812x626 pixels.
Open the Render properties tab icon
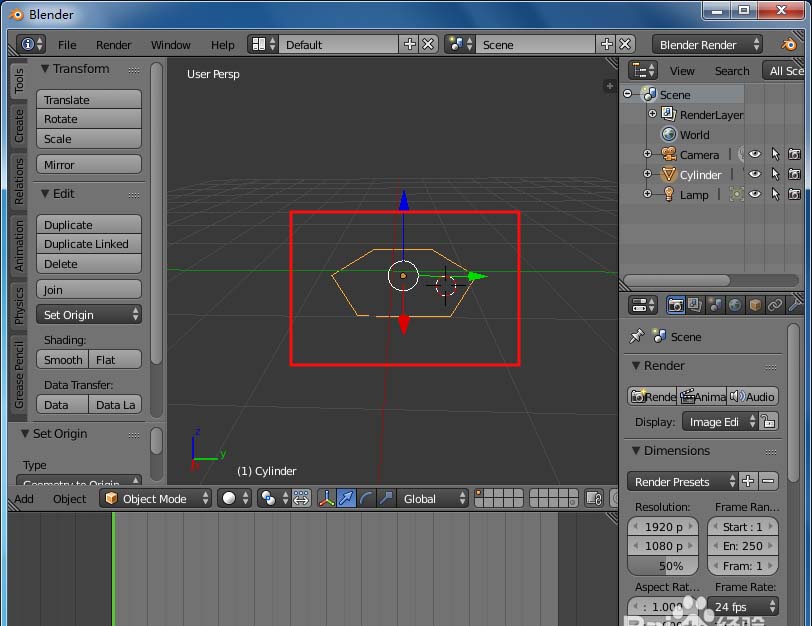[x=676, y=305]
